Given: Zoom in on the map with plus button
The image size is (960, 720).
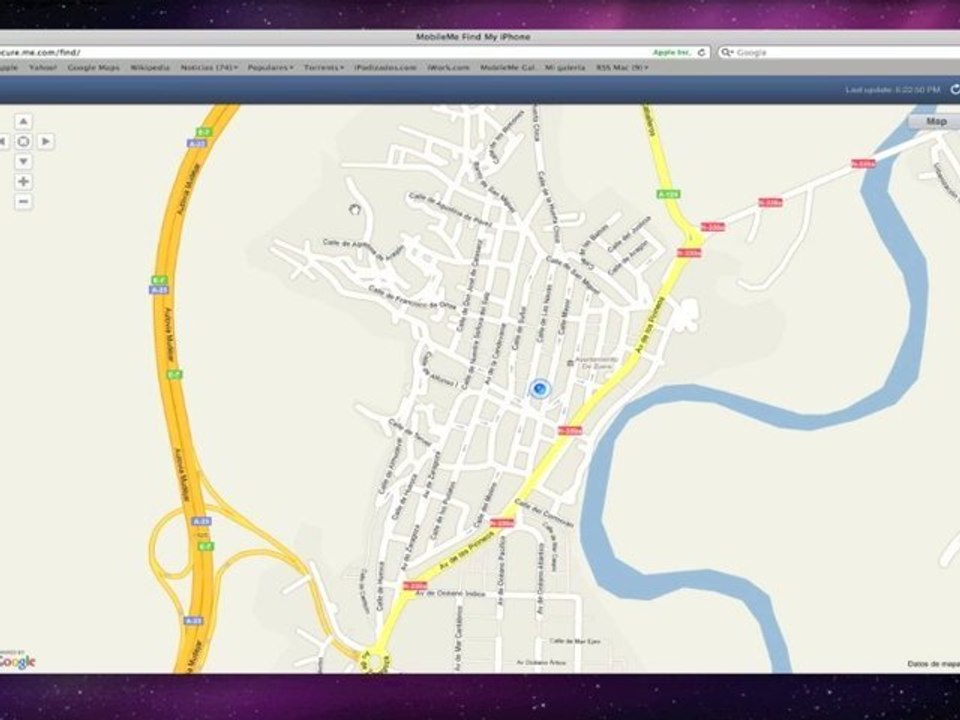Looking at the screenshot, I should 23,182.
